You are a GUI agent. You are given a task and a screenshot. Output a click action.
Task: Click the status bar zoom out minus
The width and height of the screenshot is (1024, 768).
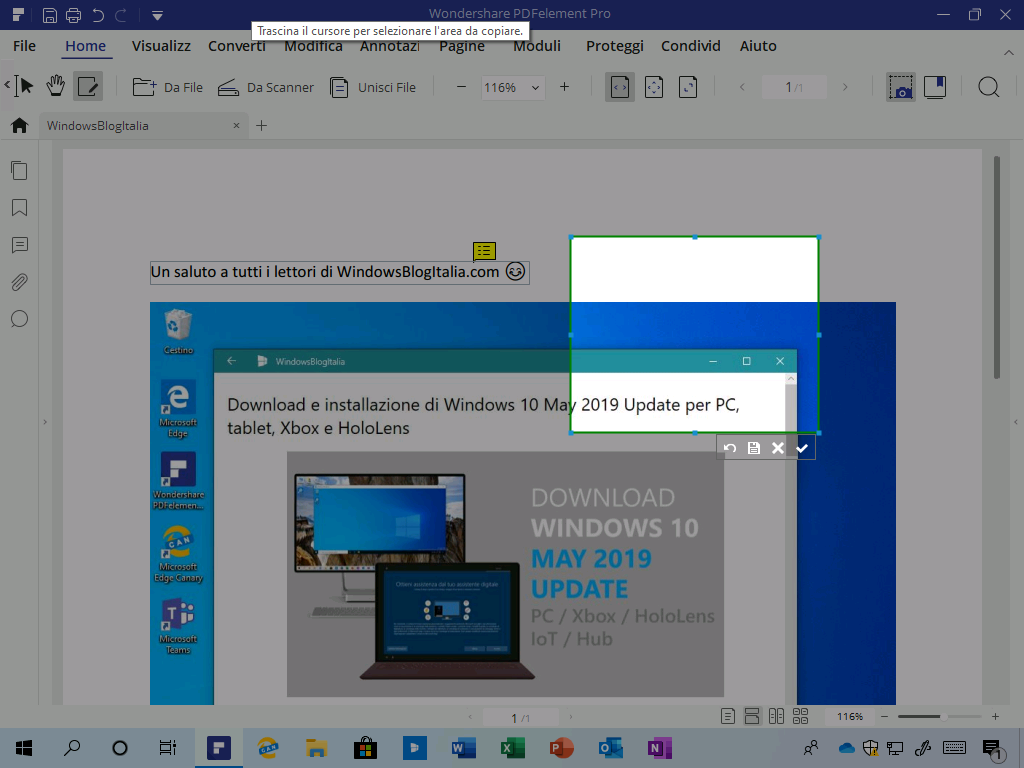tap(884, 716)
